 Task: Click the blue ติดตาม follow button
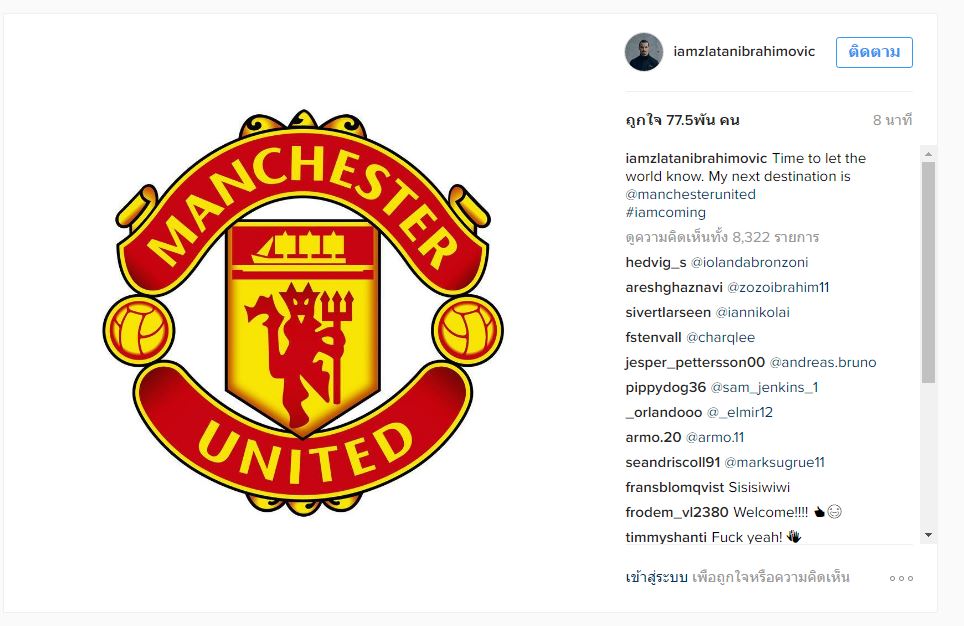click(874, 52)
